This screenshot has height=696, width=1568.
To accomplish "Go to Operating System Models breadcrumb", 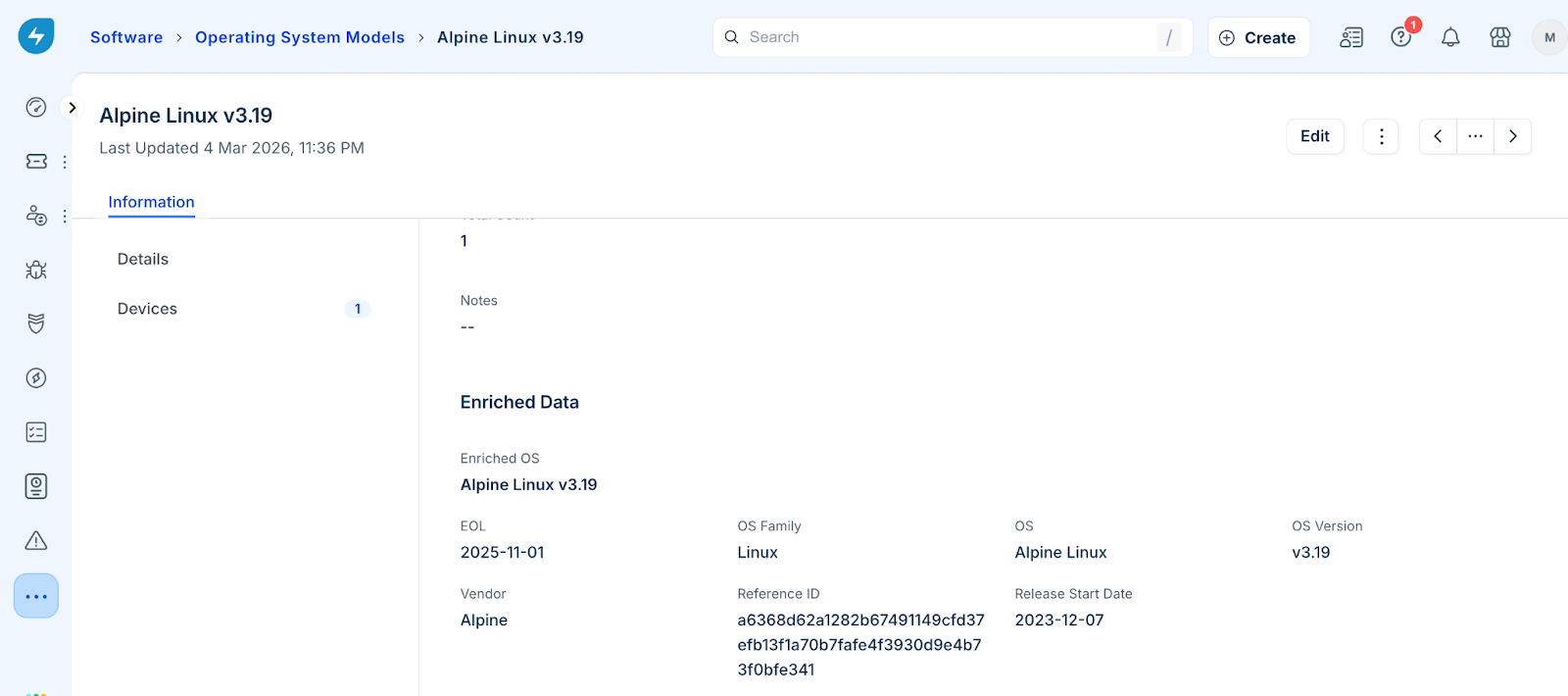I will coord(300,37).
